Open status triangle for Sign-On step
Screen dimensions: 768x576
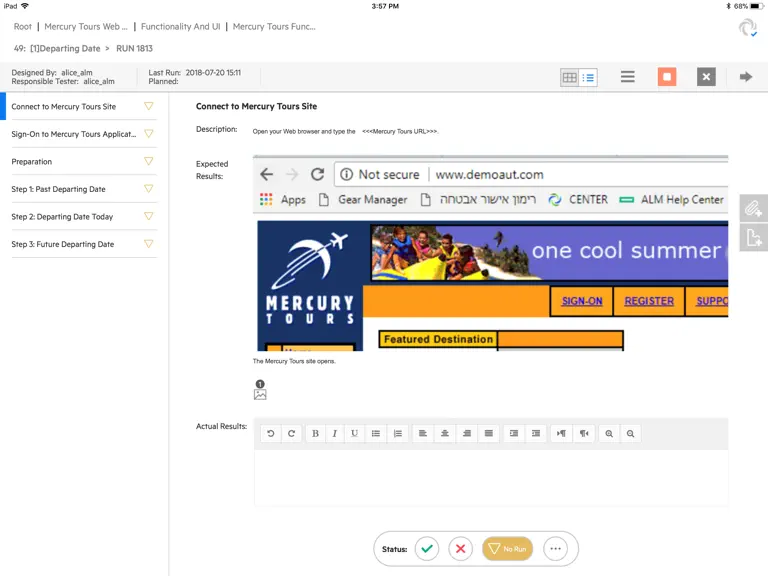[148, 133]
